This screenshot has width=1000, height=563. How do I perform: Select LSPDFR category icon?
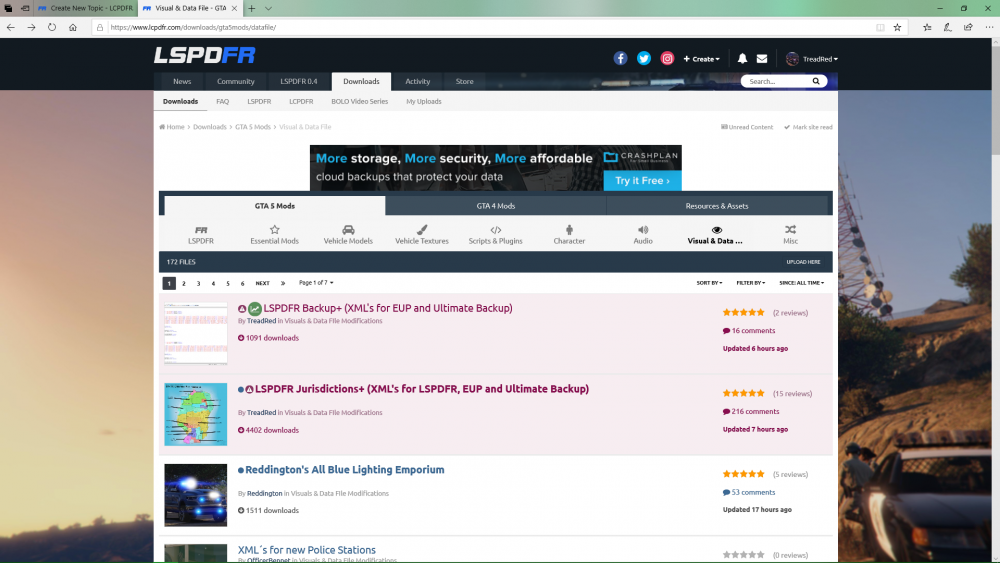[201, 235]
